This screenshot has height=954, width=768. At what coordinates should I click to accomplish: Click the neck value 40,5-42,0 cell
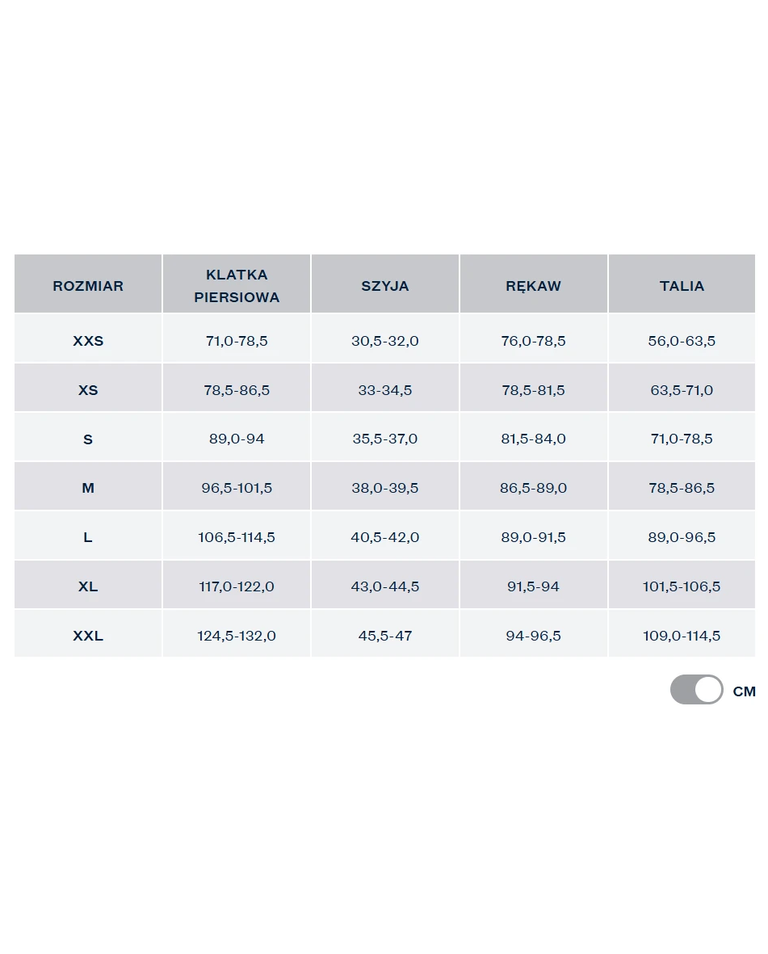(x=385, y=537)
